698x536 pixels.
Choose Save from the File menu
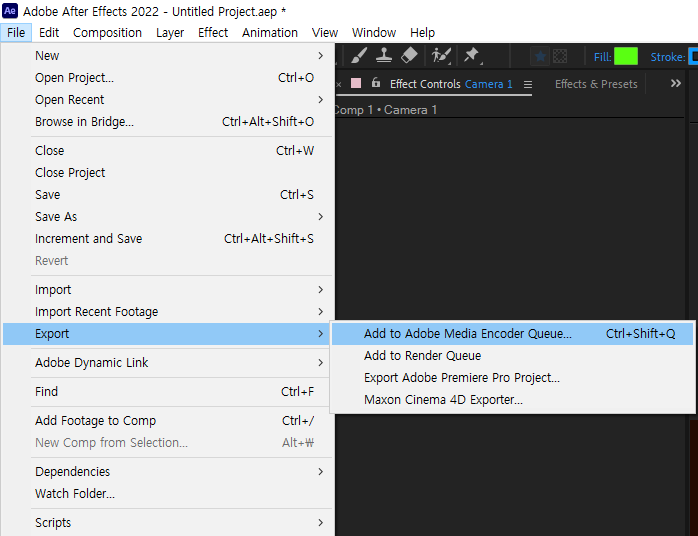coord(167,195)
